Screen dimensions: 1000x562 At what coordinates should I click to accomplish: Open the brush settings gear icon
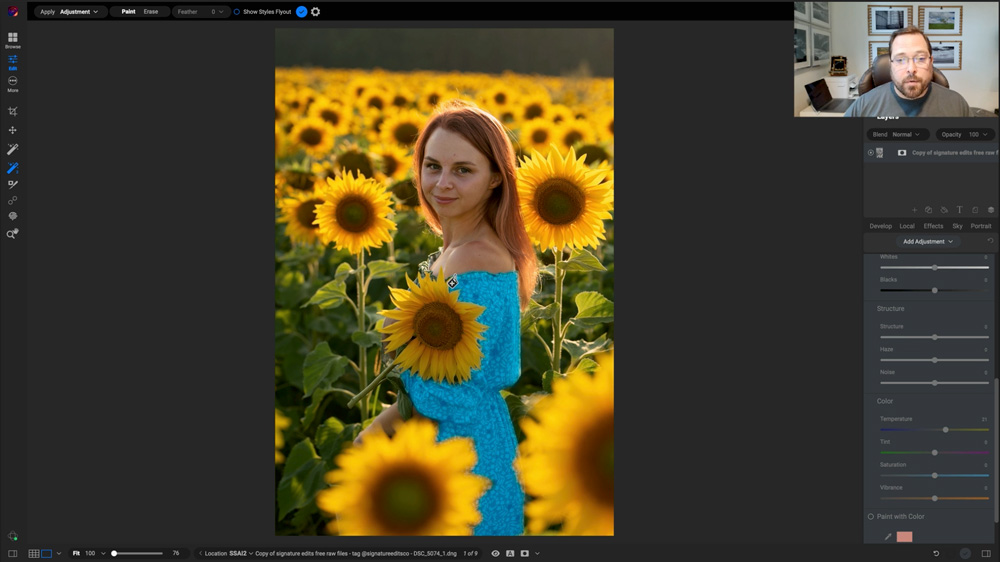click(x=316, y=12)
